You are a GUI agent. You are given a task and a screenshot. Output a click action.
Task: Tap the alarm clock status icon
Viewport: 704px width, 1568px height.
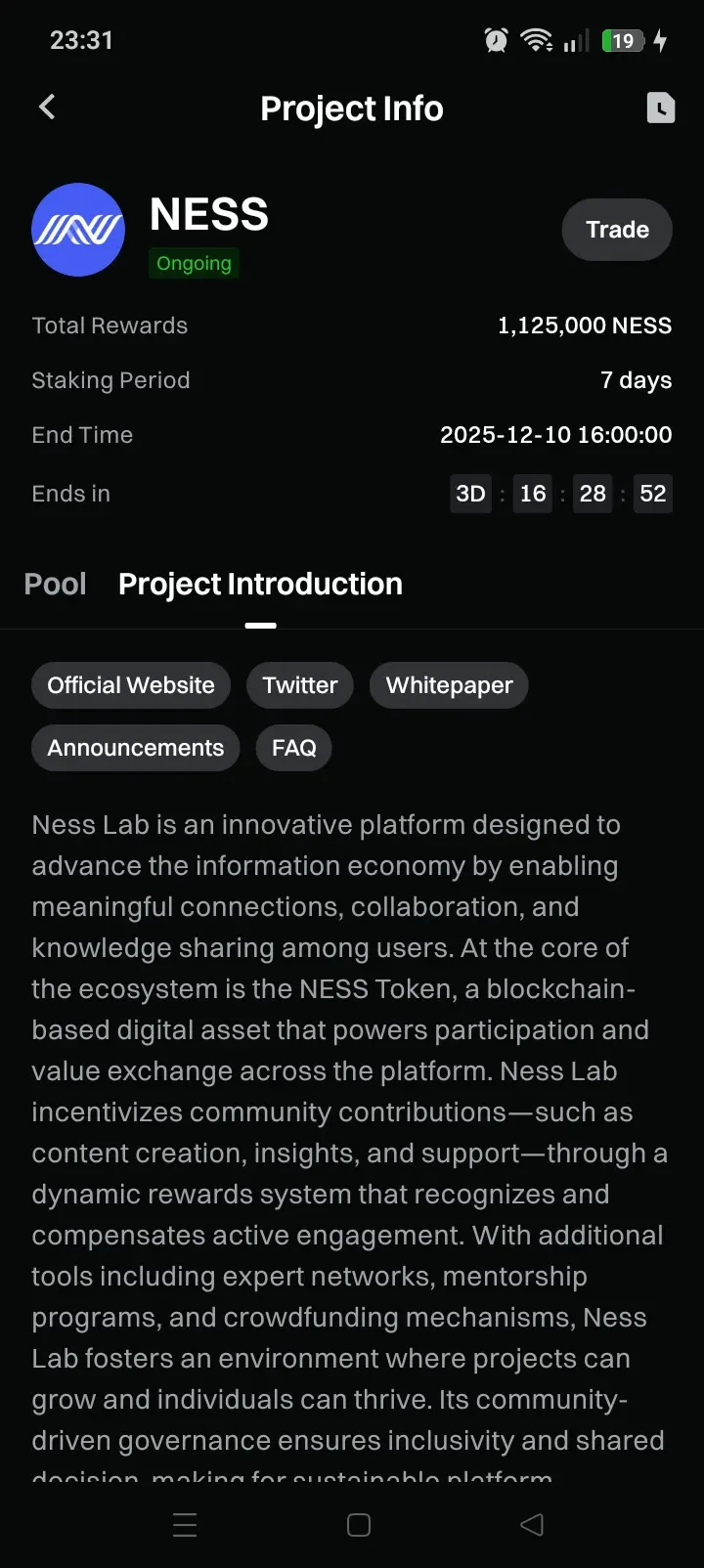coord(496,40)
